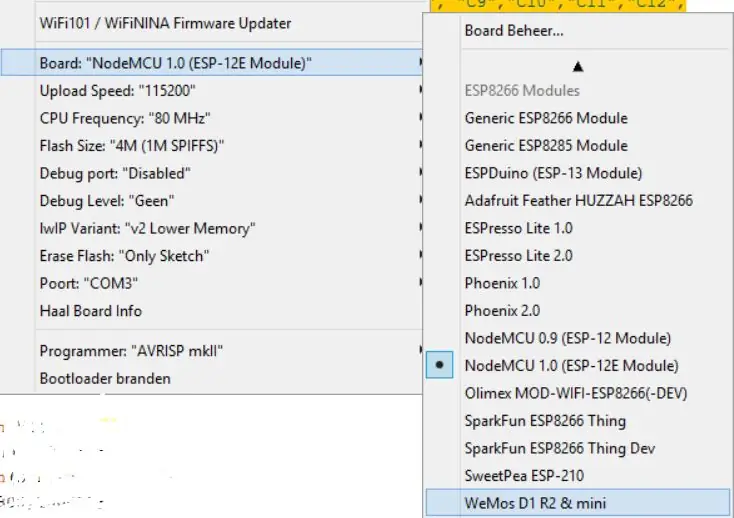The width and height of the screenshot is (734, 518).
Task: Expand the Upload Speed "115200" submenu
Action: pos(212,90)
